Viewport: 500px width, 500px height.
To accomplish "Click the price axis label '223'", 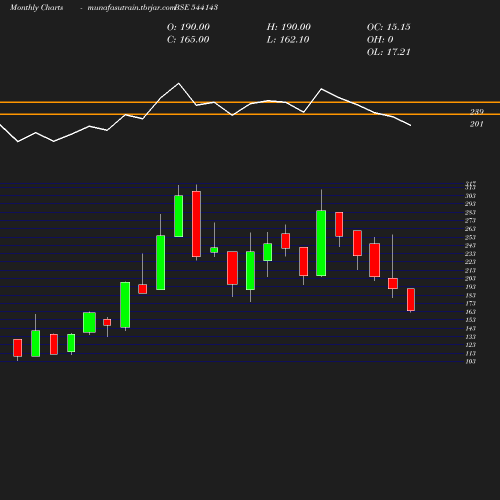I will coord(470,262).
